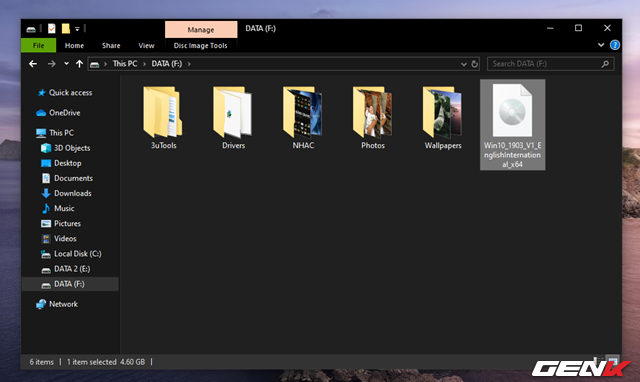Switch to the Home ribbon tab
Viewport: 640px width, 382px height.
[74, 45]
